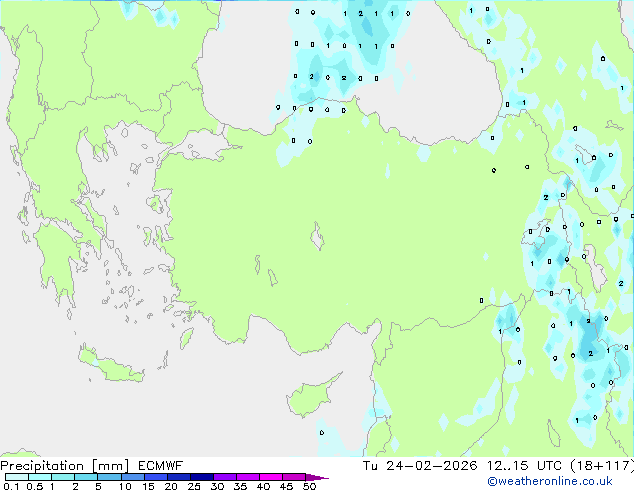Image resolution: width=634 pixels, height=490 pixels.
Task: Click the '50' legend scale label
Action: (x=309, y=486)
